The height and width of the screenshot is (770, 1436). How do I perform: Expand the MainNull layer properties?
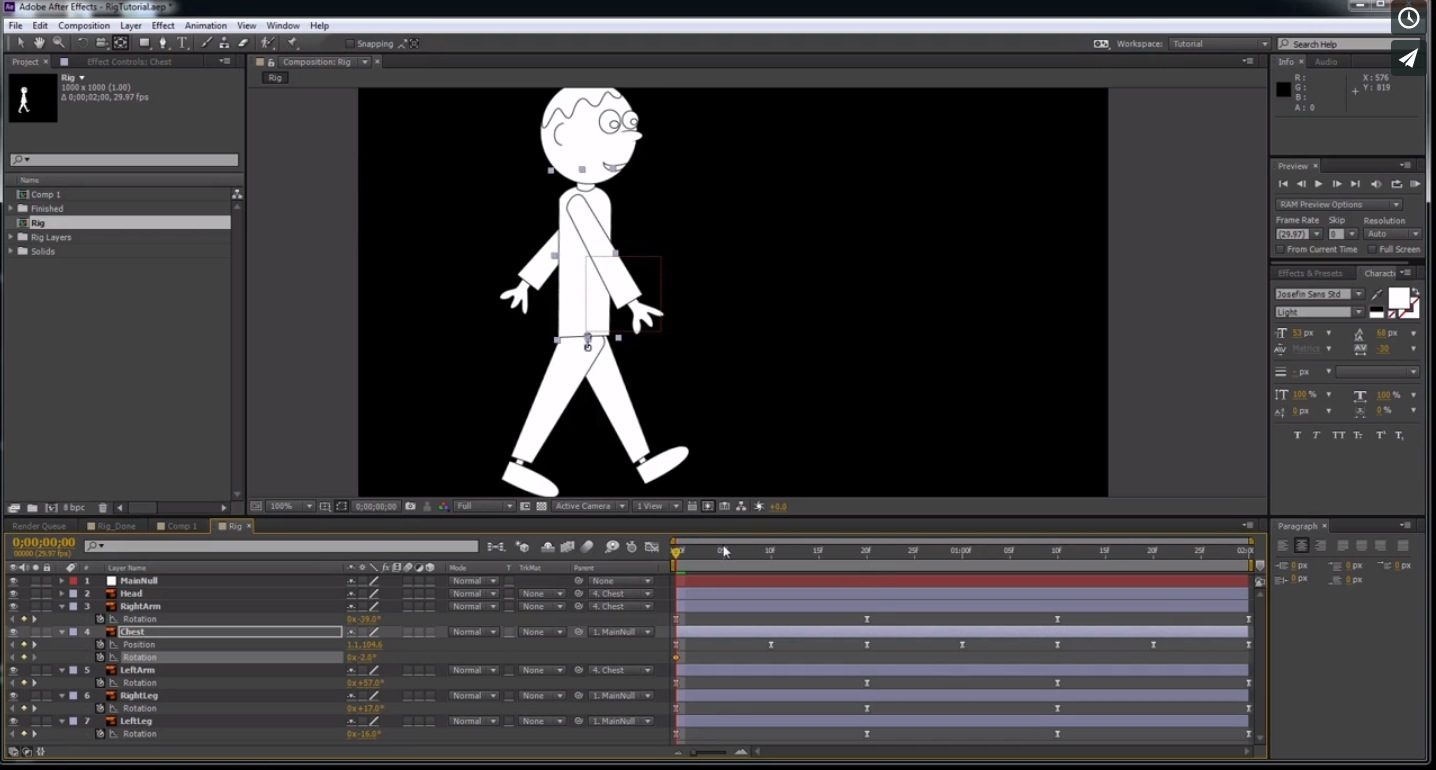[61, 581]
